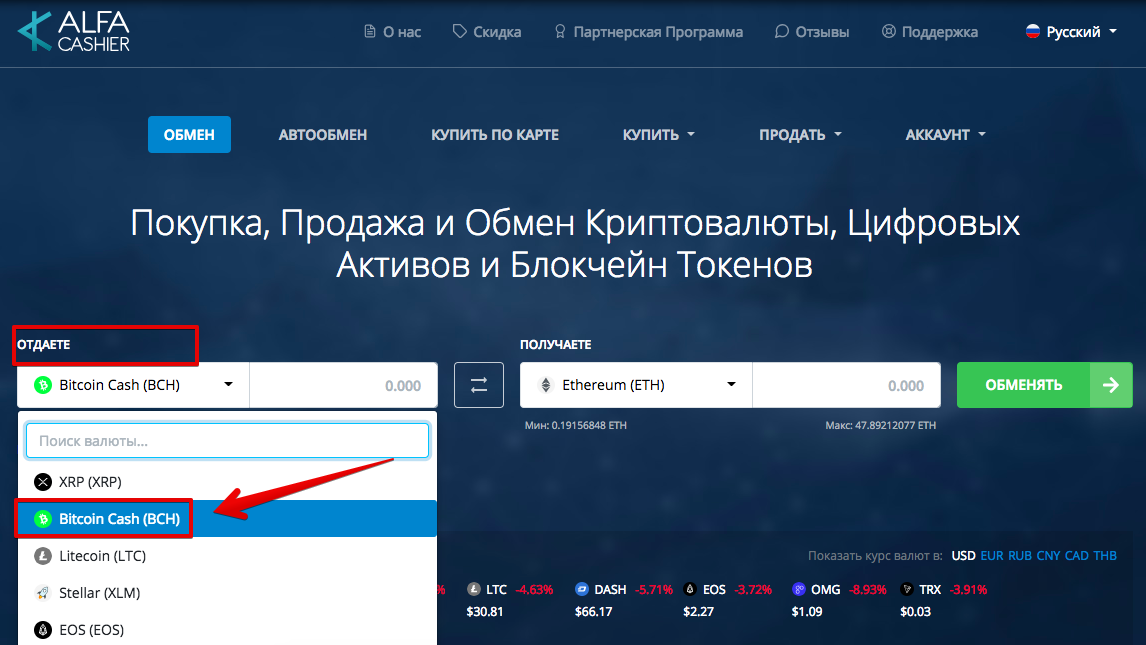Open the Партнерская Программа link
This screenshot has height=645, width=1146.
click(648, 31)
